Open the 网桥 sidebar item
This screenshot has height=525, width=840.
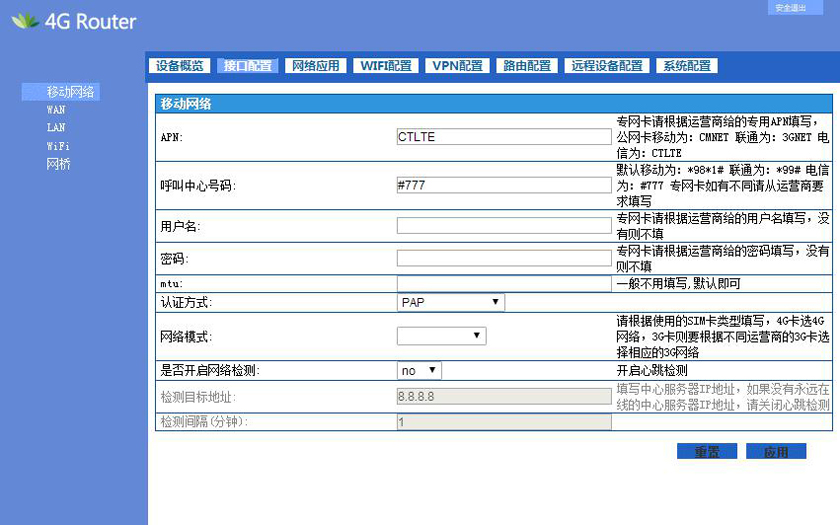pos(58,164)
